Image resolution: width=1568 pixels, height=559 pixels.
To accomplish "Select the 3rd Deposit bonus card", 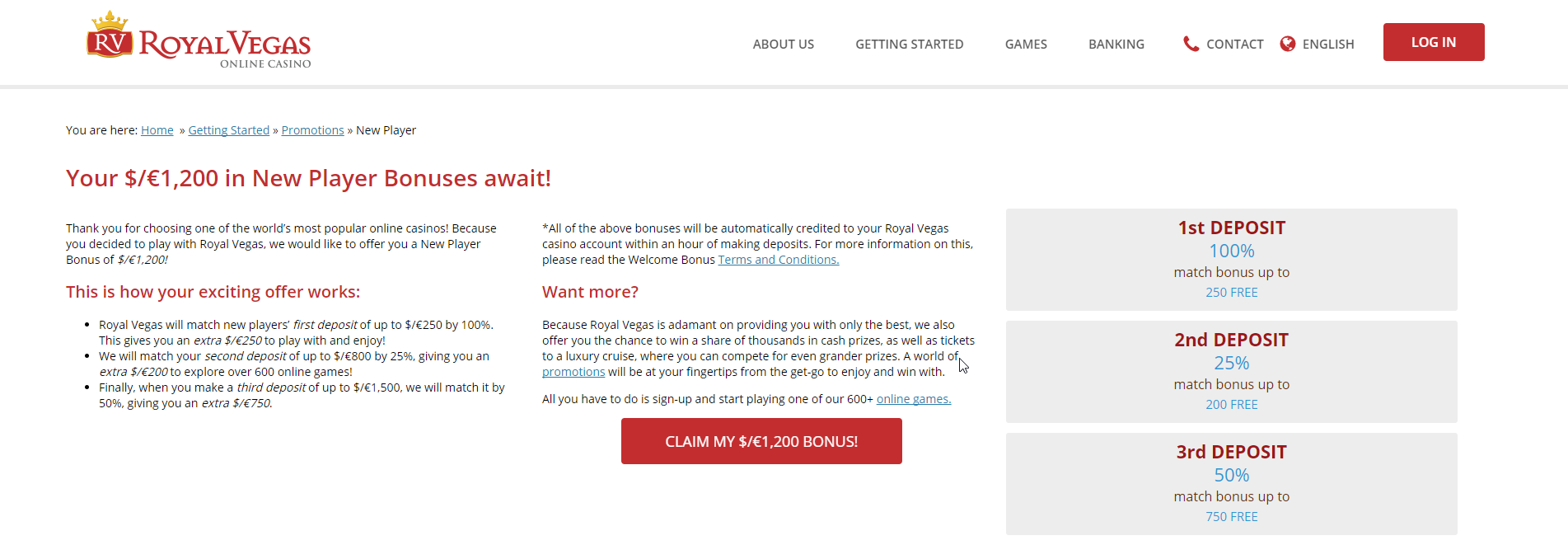I will coord(1232,484).
